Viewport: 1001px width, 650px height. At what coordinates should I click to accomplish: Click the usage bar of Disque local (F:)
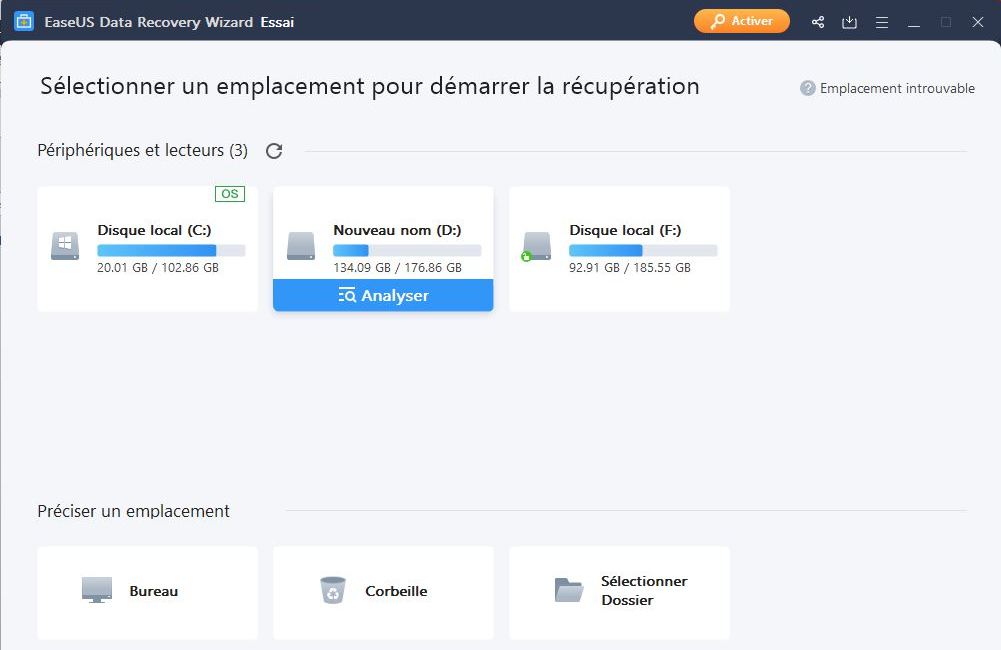pos(643,250)
